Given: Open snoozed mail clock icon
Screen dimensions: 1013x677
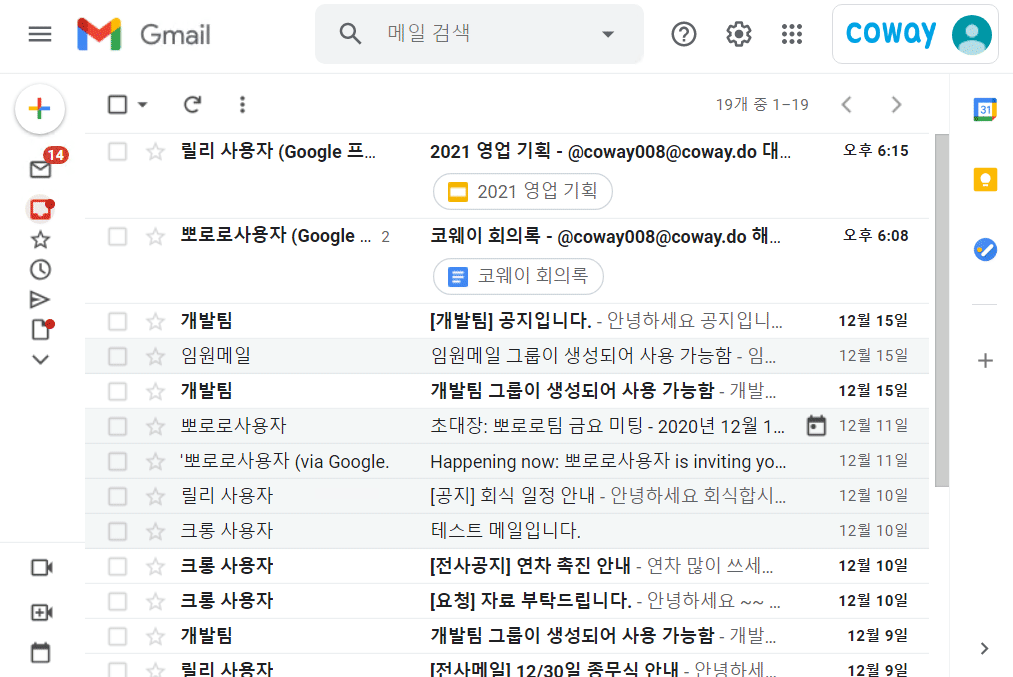Looking at the screenshot, I should [x=40, y=269].
